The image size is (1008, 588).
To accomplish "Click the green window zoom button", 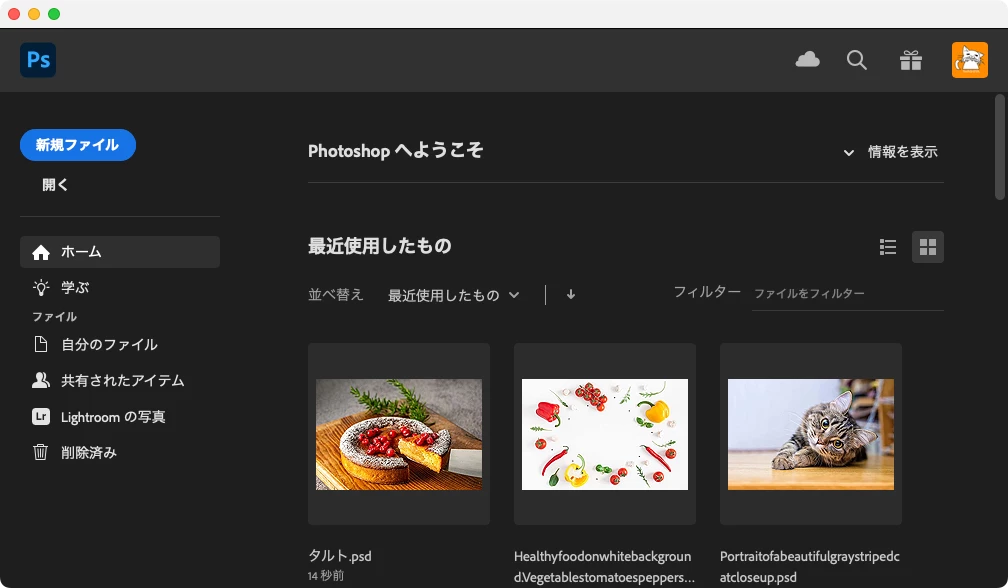I will [x=54, y=14].
